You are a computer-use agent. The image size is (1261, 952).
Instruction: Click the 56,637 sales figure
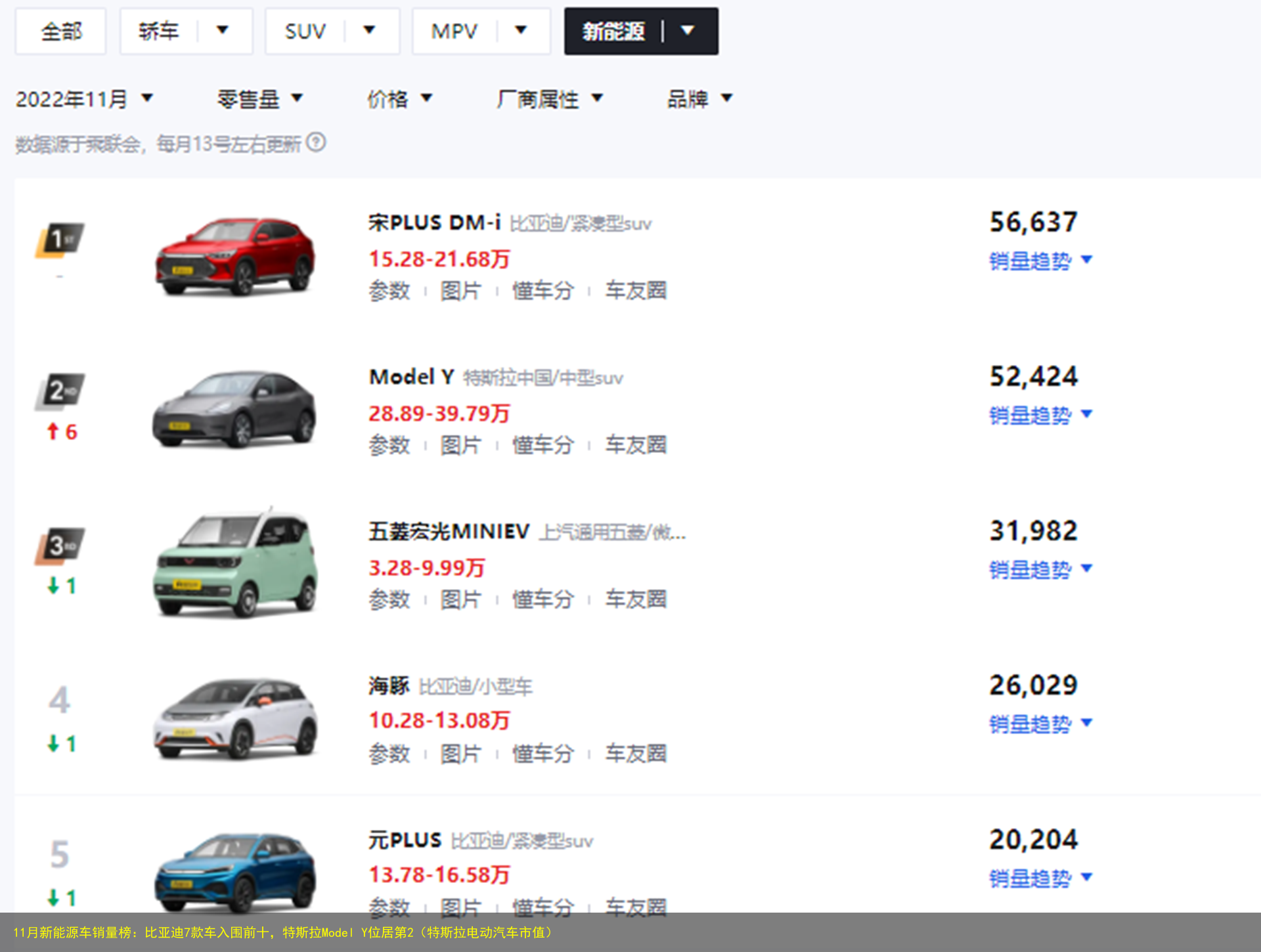pos(1034,222)
